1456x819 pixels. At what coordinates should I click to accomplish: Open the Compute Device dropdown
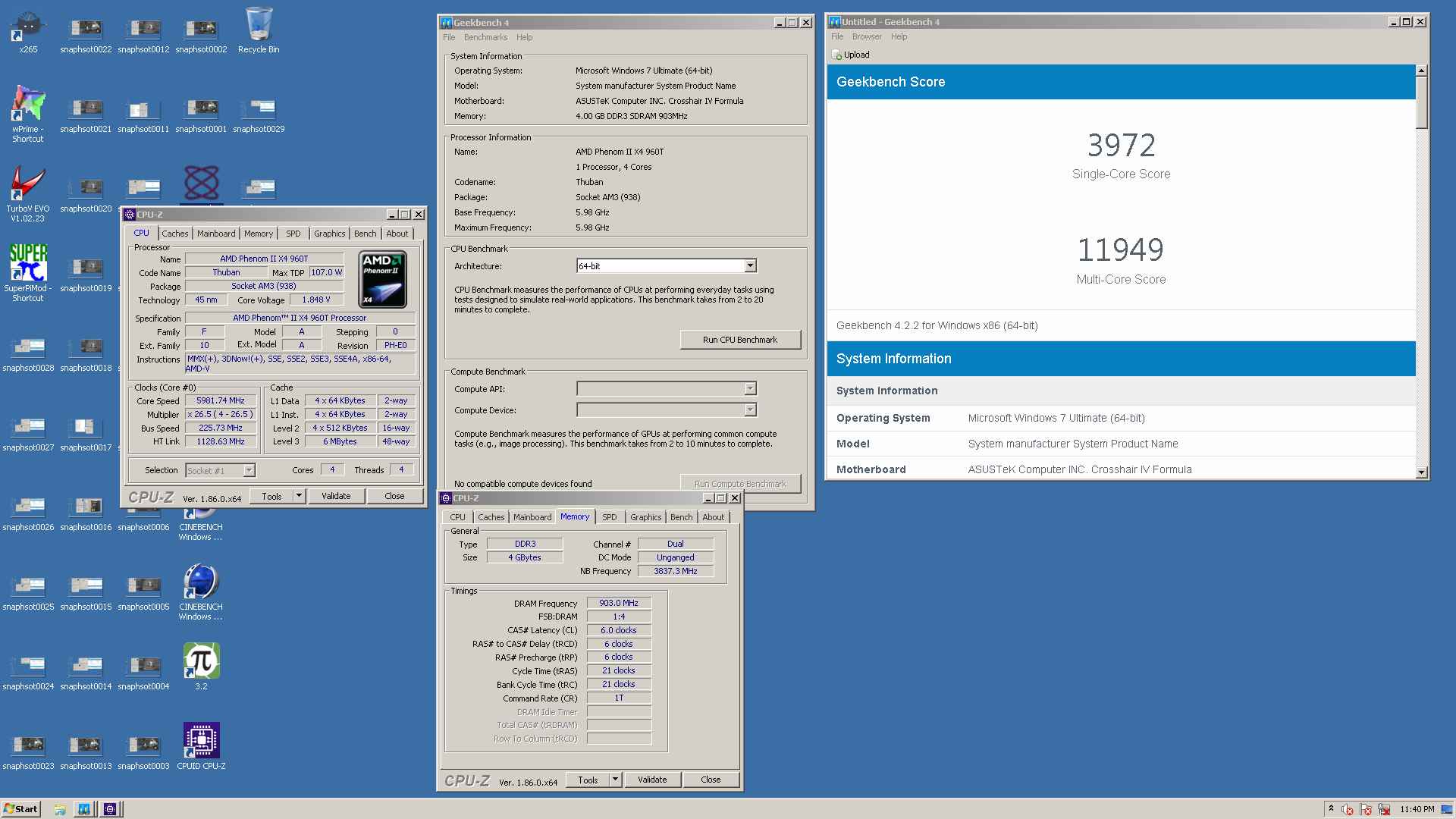point(667,410)
